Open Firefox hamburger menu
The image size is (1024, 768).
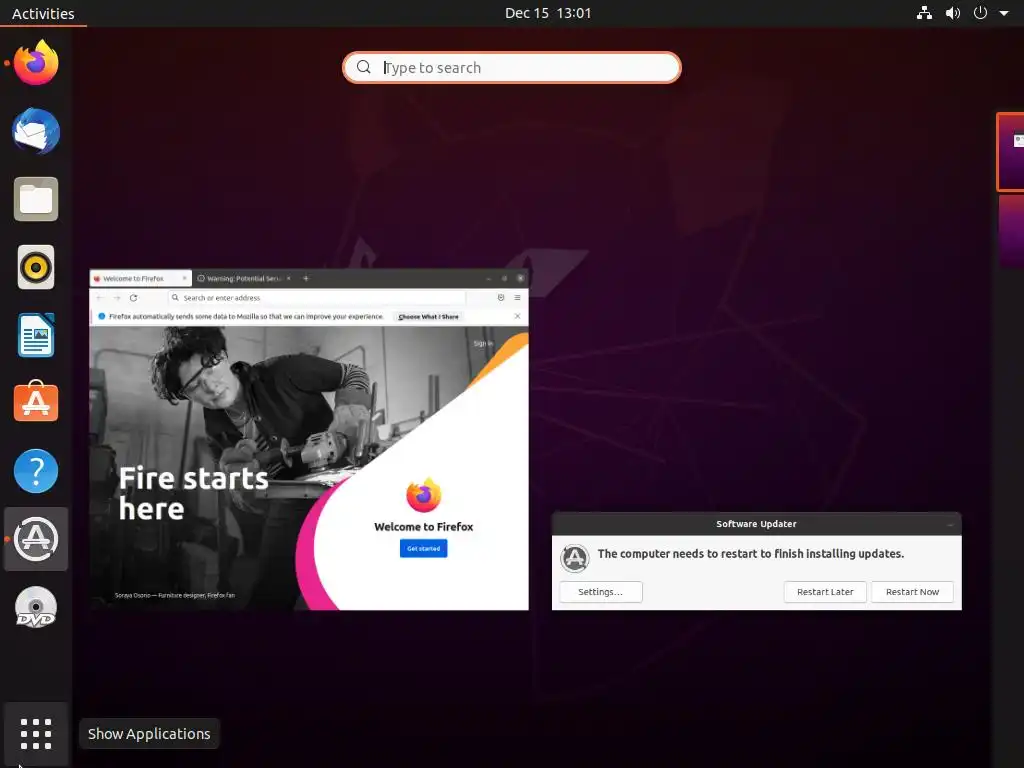point(517,298)
